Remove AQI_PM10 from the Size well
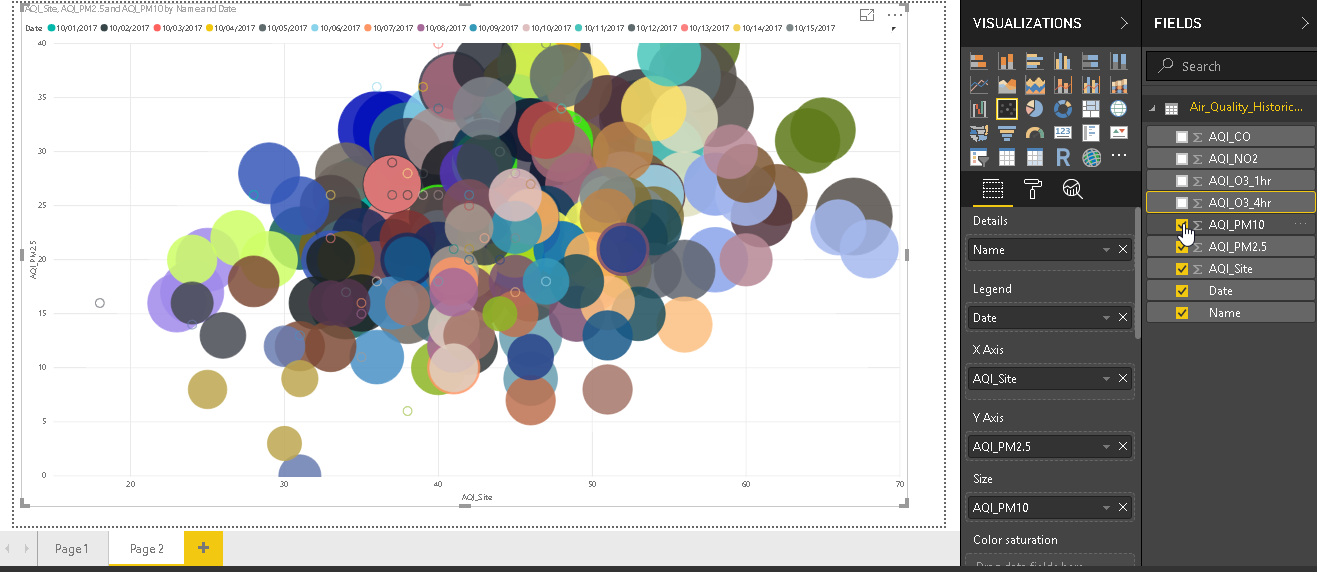This screenshot has height=572, width=1317. (1123, 507)
